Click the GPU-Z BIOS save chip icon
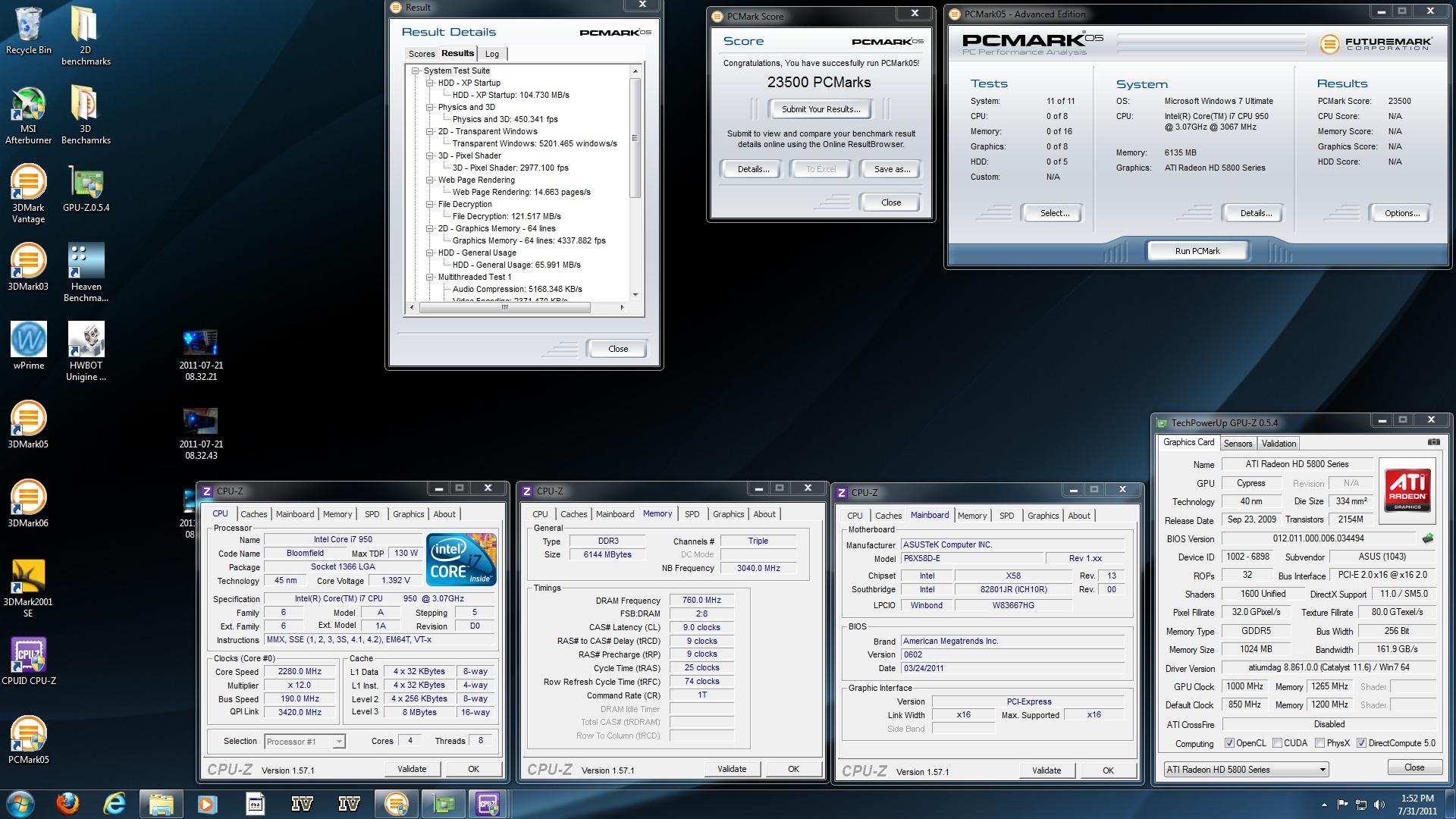Viewport: 1456px width, 819px height. (1427, 538)
